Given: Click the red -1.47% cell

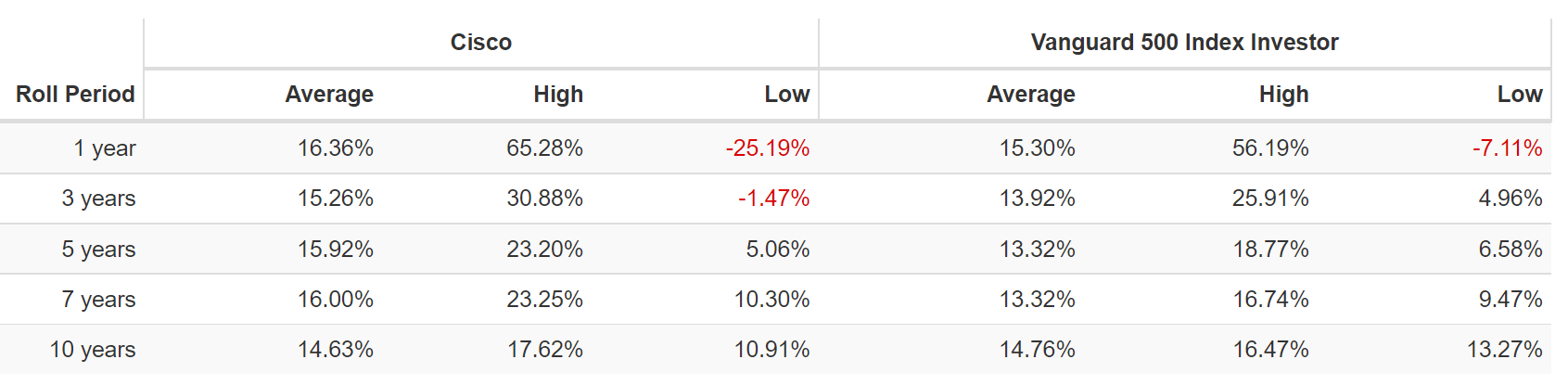Looking at the screenshot, I should 773,199.
